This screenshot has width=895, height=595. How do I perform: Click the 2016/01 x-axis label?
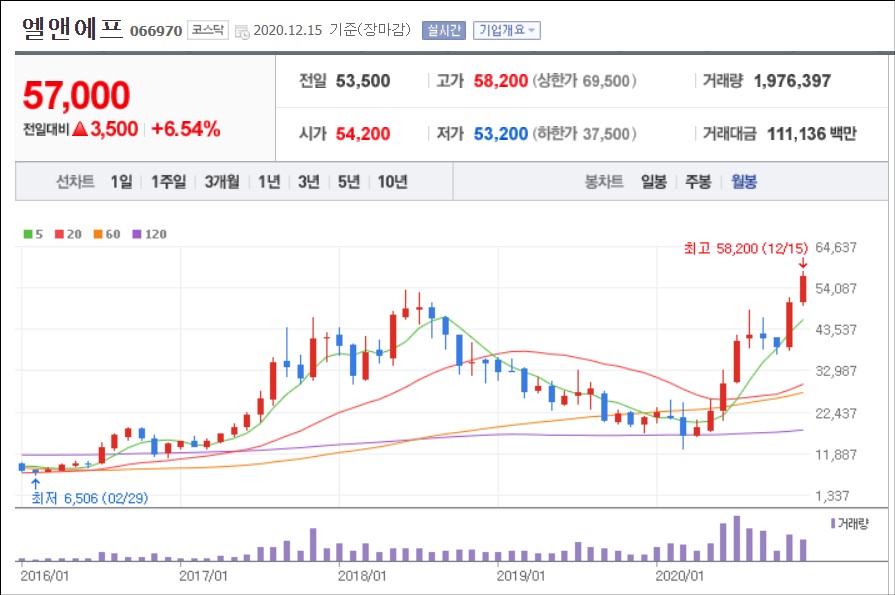(x=45, y=576)
